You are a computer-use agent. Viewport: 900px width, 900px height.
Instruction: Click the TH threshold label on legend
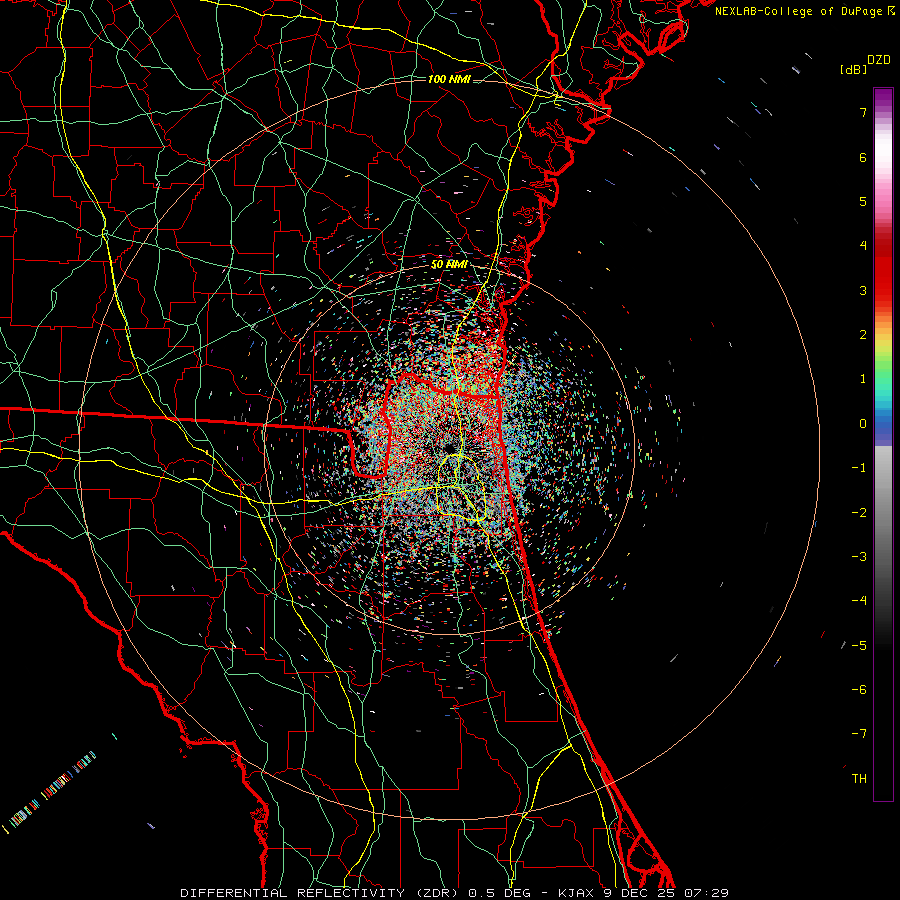[859, 779]
